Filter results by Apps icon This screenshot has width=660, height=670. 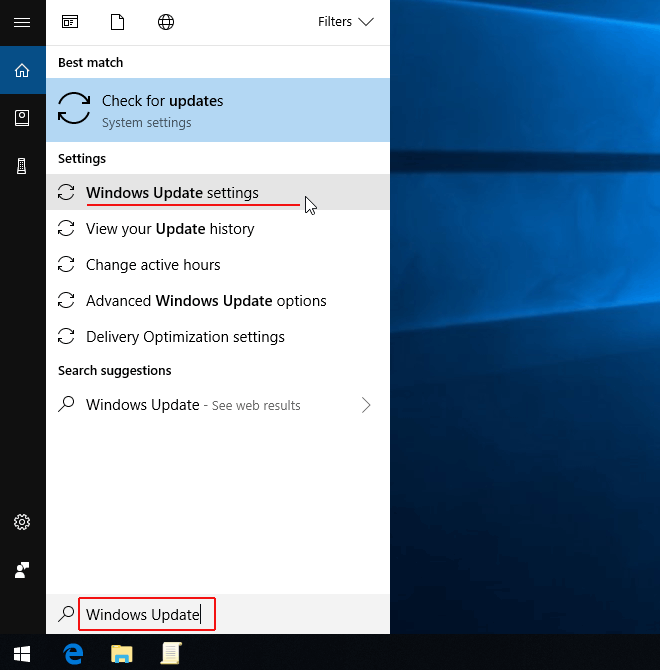(70, 22)
